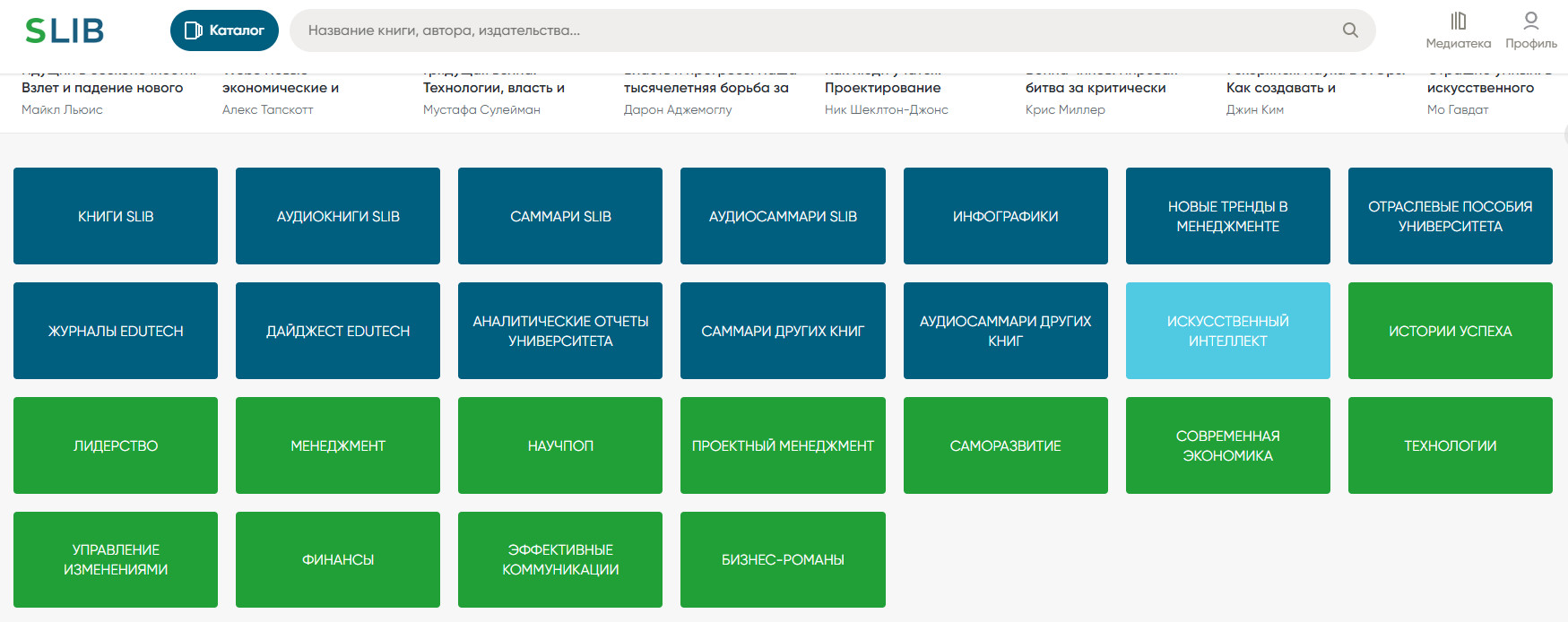Open ИСКУССТВЕННЫЙ ИНТЕЛЛЕКТ highlighted tile
The image size is (1568, 622).
pos(1227,331)
